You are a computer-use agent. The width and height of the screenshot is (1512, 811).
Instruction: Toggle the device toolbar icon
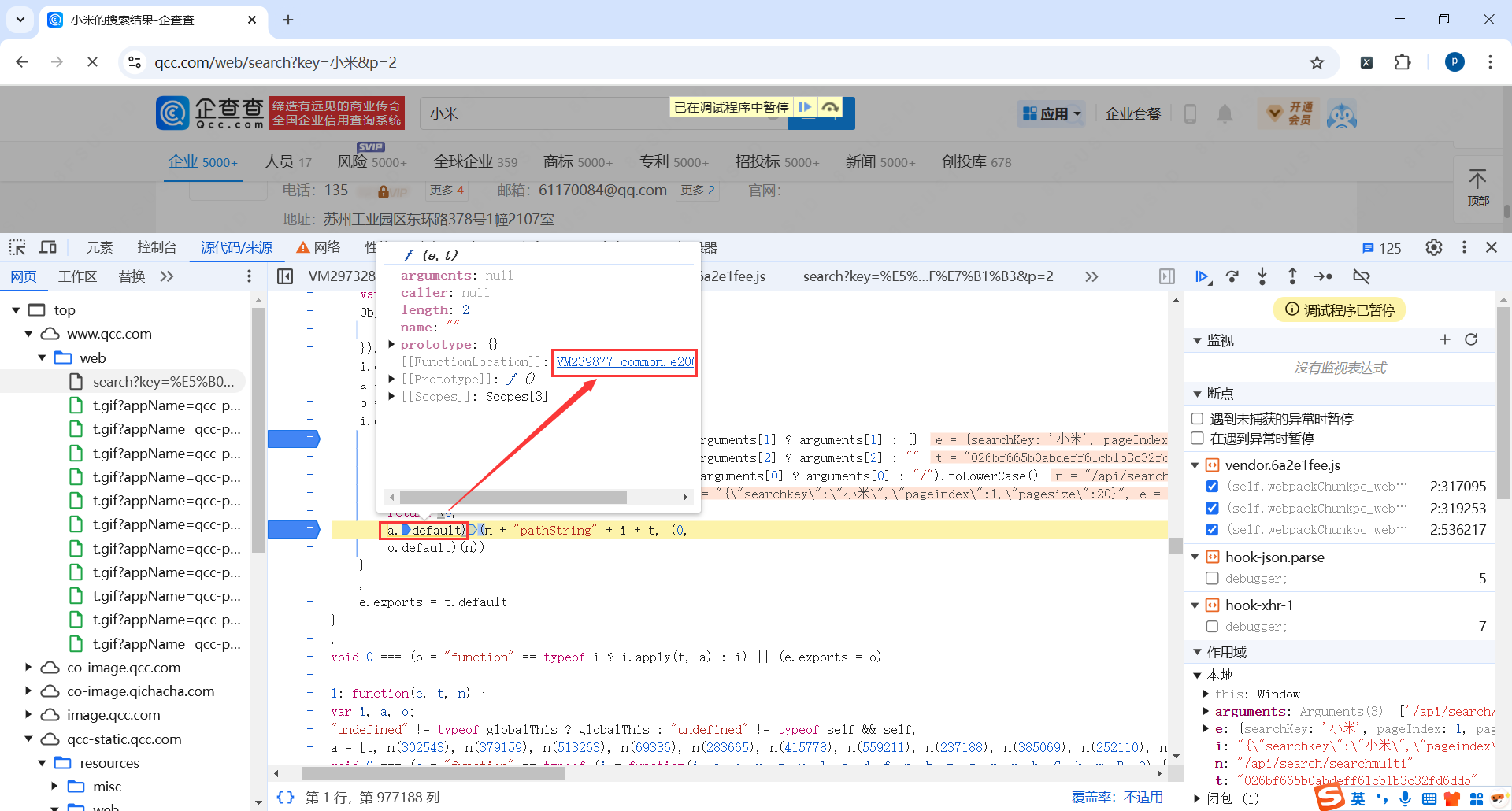click(48, 247)
